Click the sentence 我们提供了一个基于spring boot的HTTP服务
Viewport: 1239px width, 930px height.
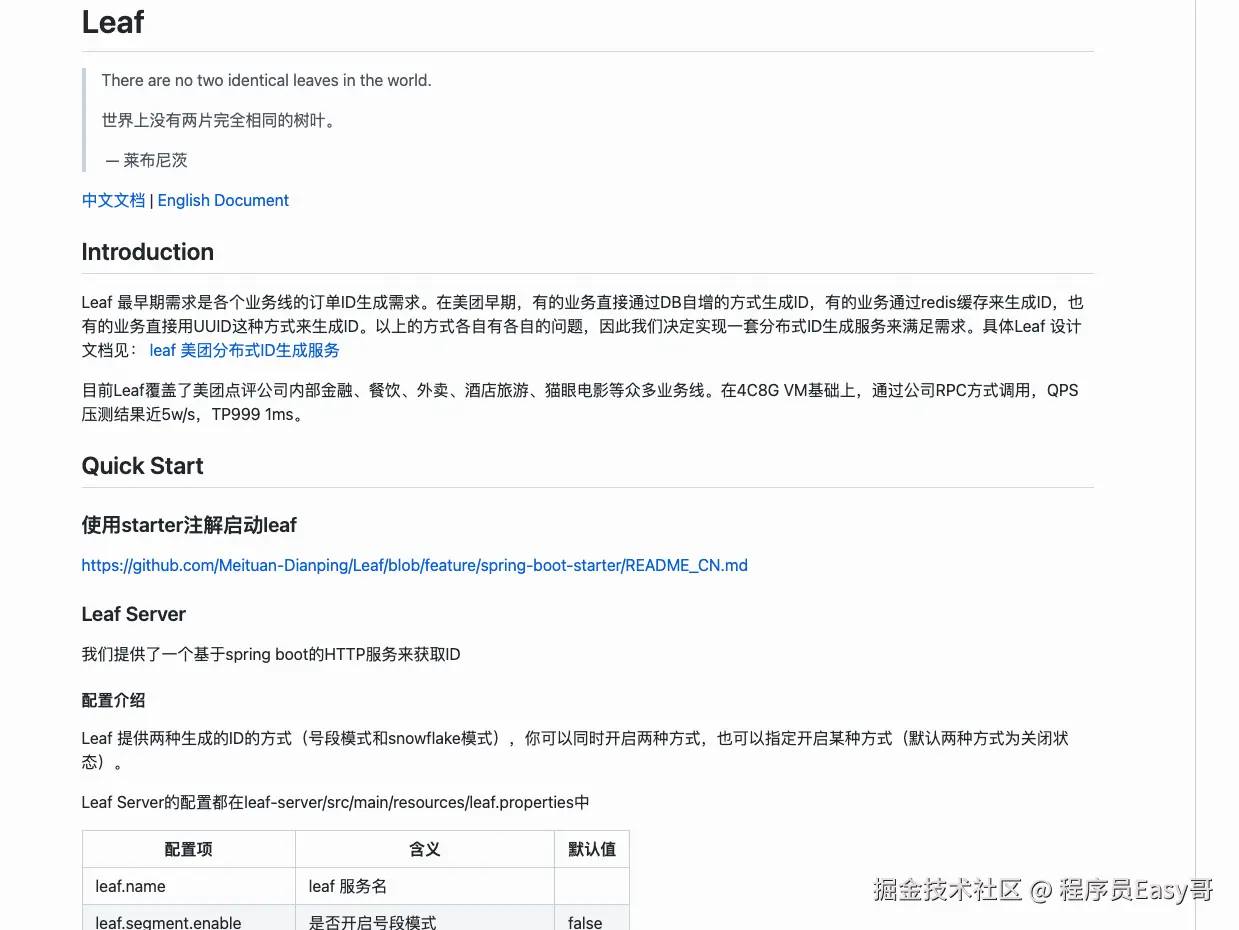click(x=271, y=655)
